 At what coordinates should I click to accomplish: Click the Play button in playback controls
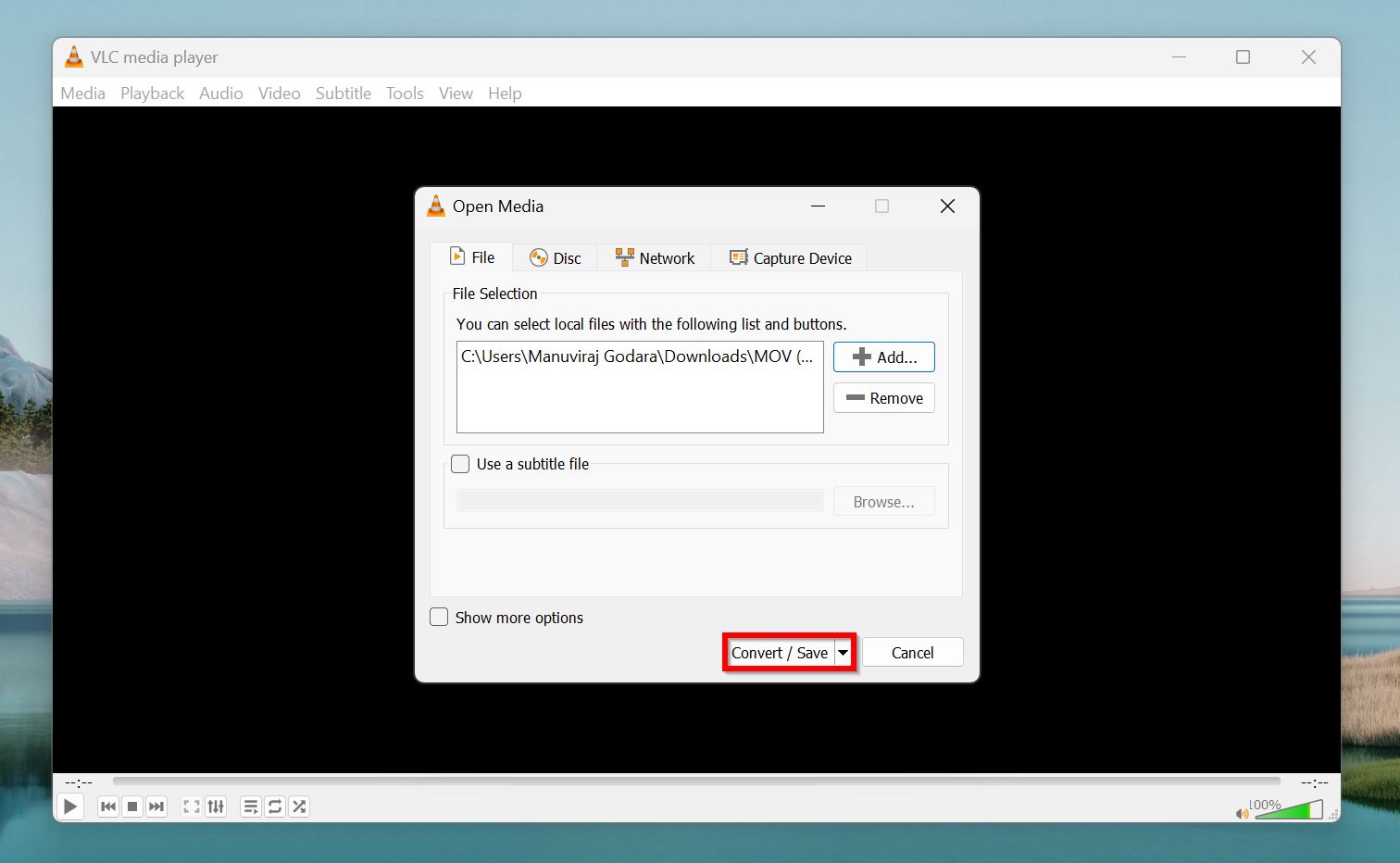tap(69, 807)
